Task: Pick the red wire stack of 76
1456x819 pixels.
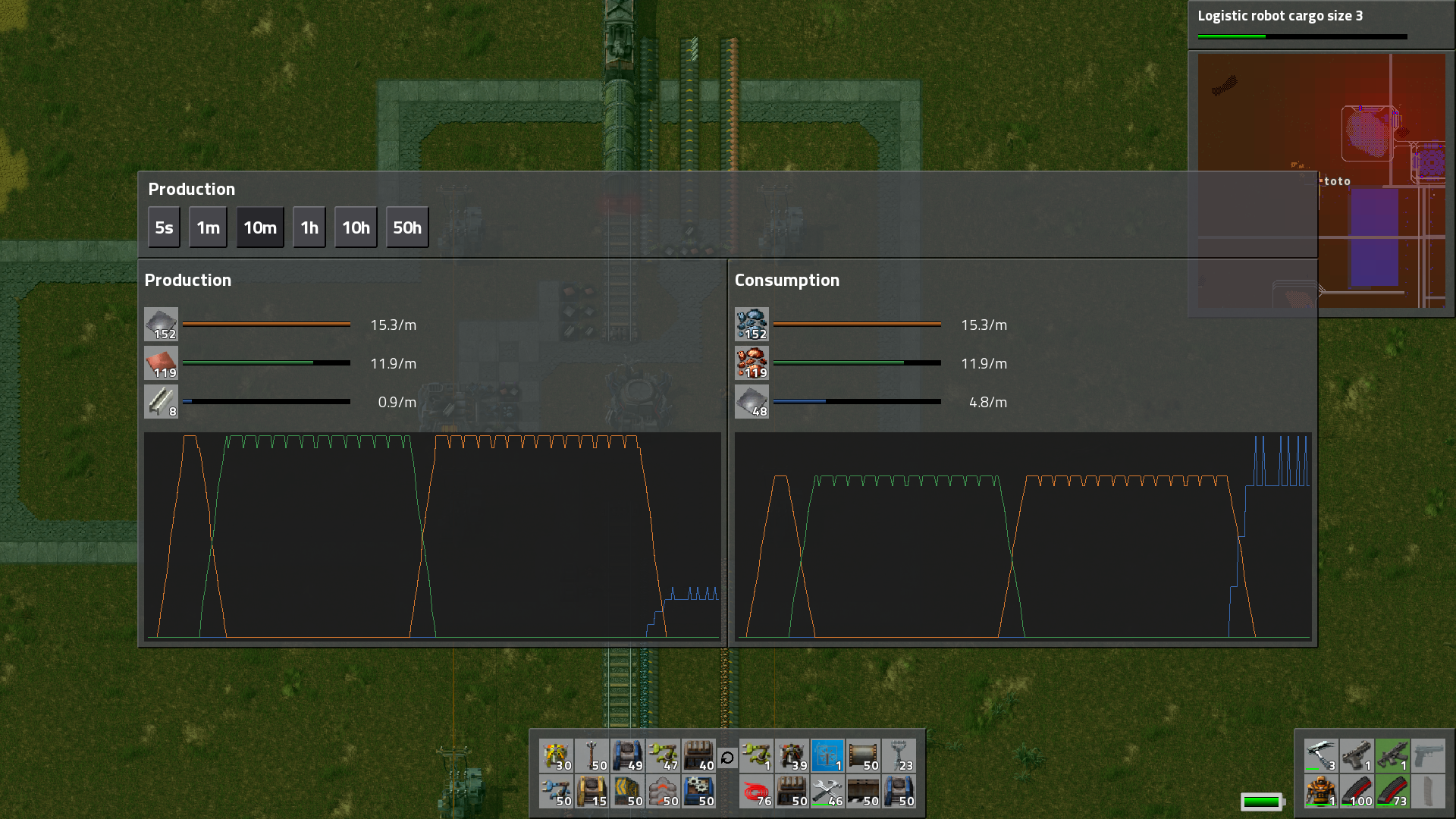Action: (756, 791)
